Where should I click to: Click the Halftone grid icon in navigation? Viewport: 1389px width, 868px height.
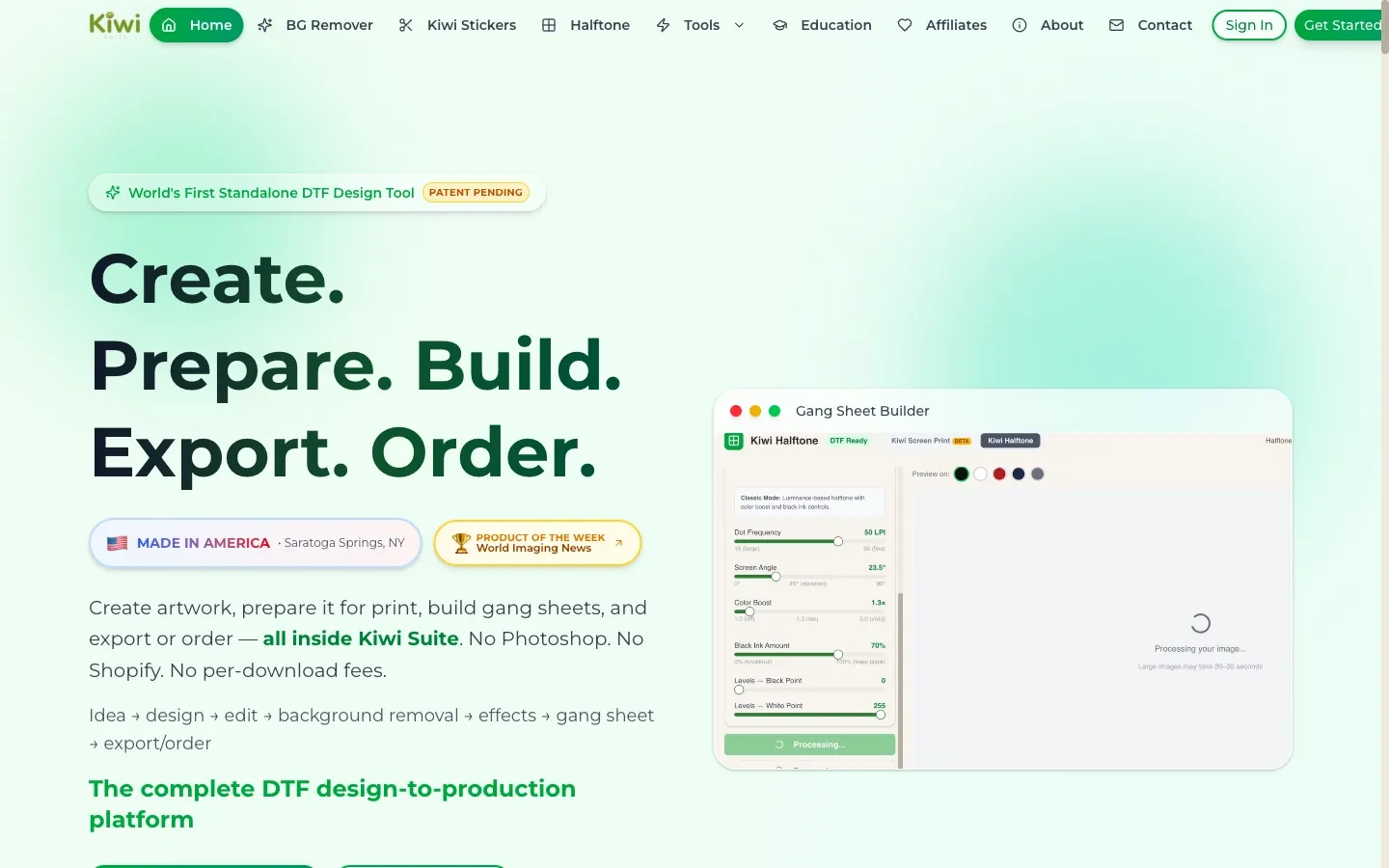(x=549, y=25)
